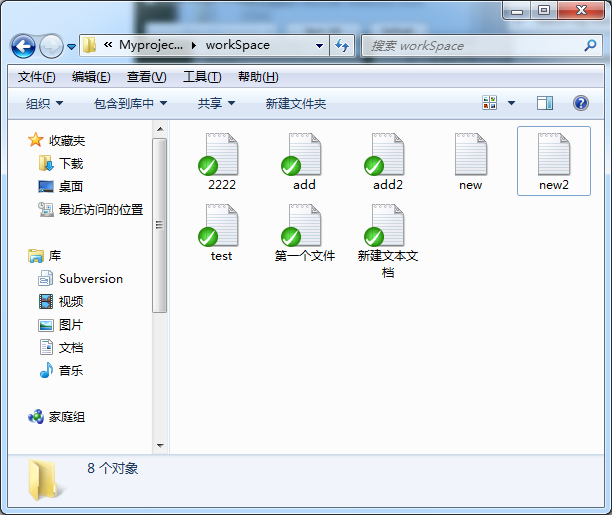The image size is (612, 515).
Task: Change view using the view mode icon
Action: 489,103
